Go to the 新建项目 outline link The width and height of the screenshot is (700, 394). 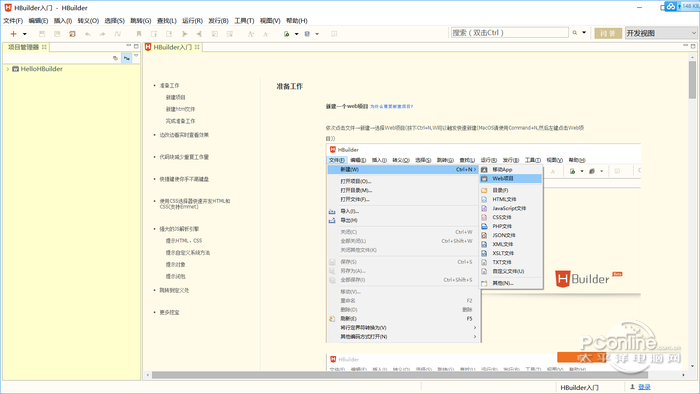[175, 97]
